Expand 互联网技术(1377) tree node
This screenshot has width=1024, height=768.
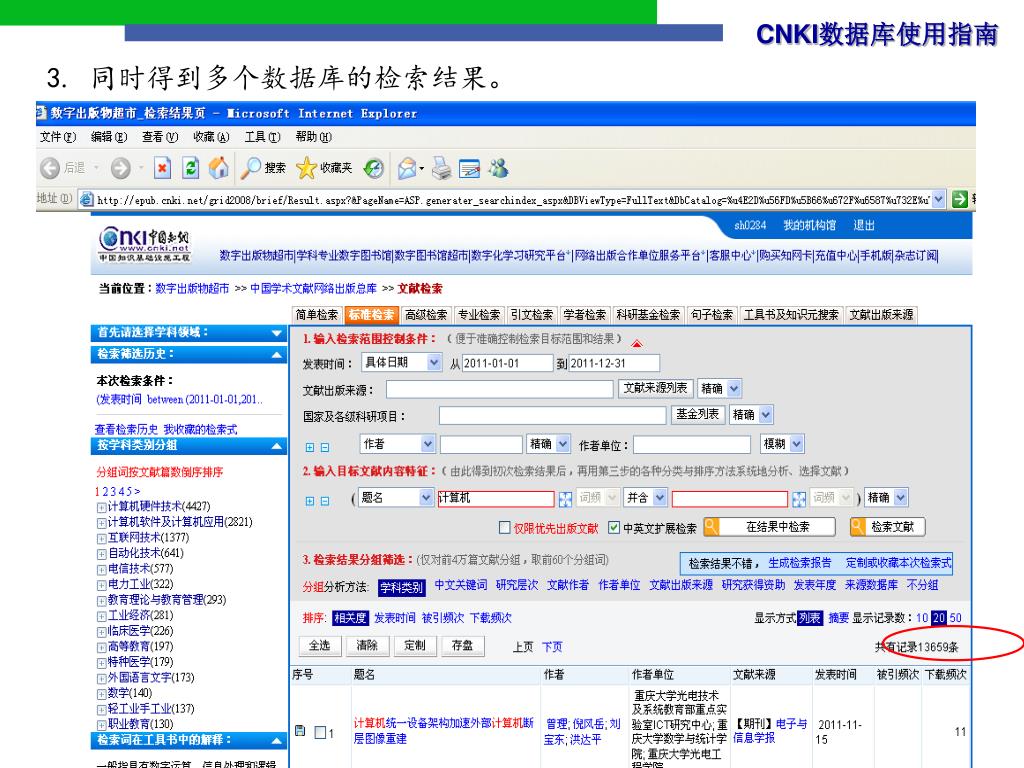(101, 539)
